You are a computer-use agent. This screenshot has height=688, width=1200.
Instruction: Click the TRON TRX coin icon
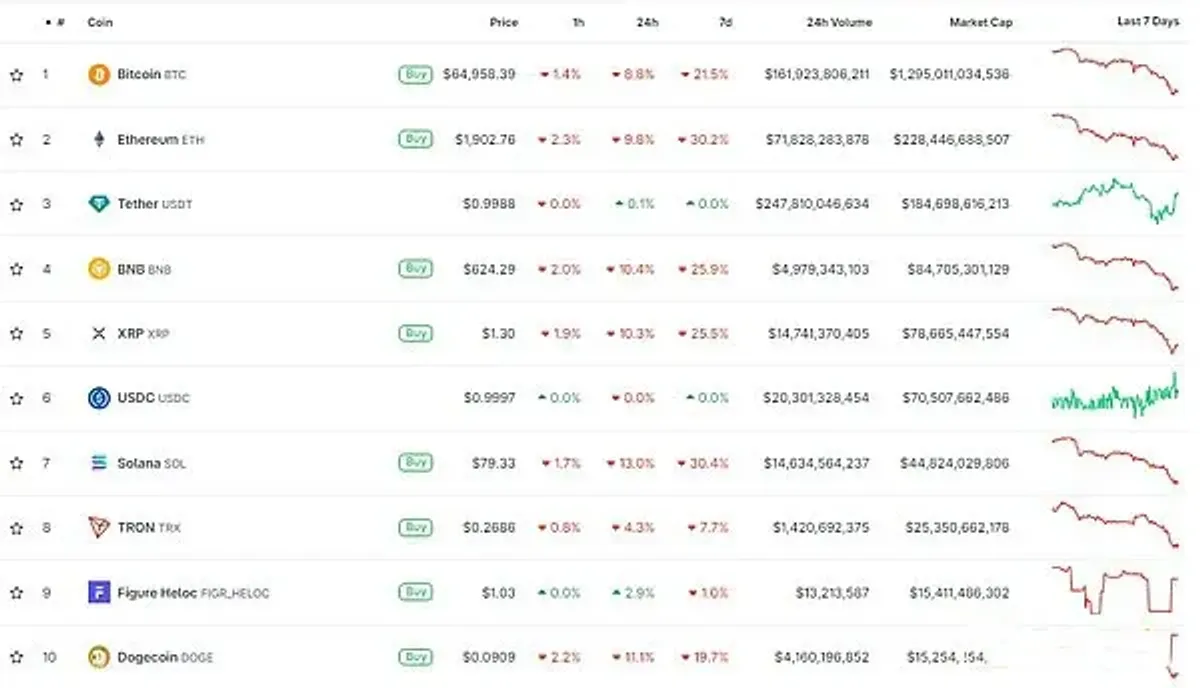[98, 527]
